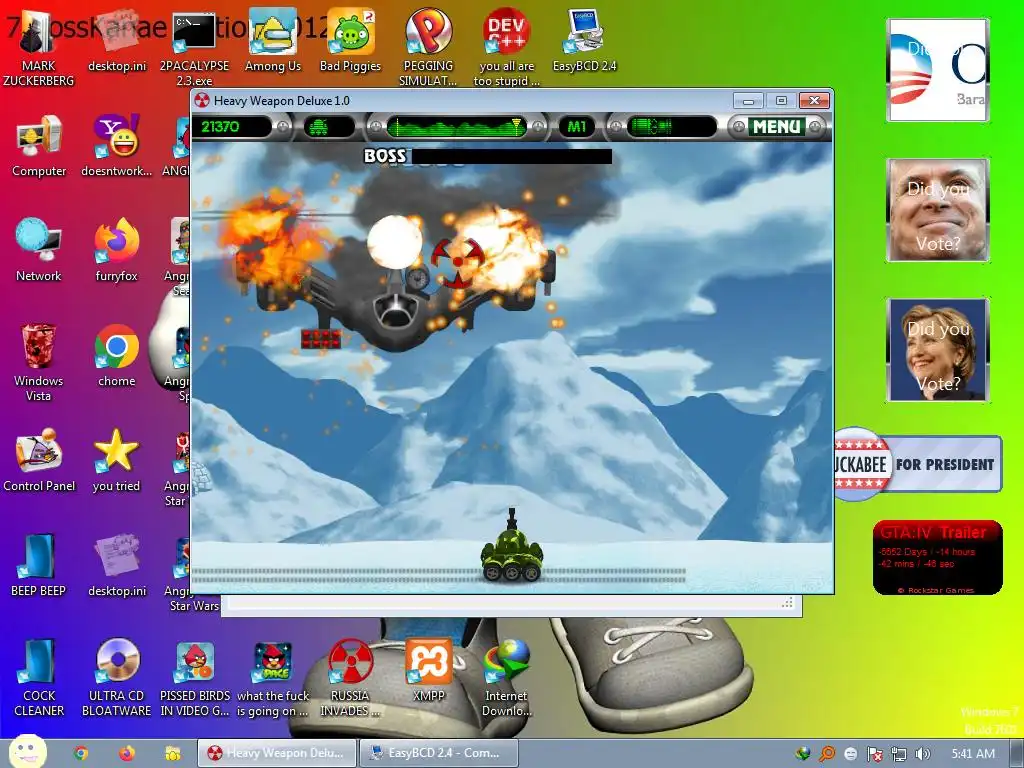Select the Computer desktop icon
Image resolution: width=1024 pixels, height=768 pixels.
[x=39, y=146]
